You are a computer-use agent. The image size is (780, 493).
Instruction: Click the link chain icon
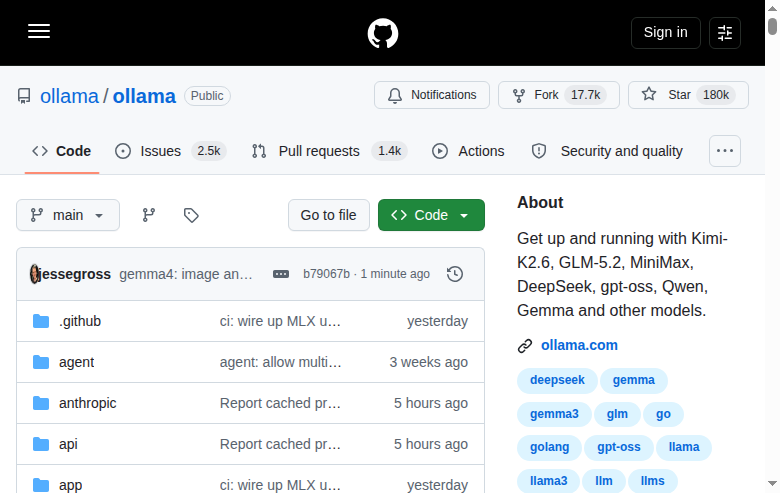525,346
